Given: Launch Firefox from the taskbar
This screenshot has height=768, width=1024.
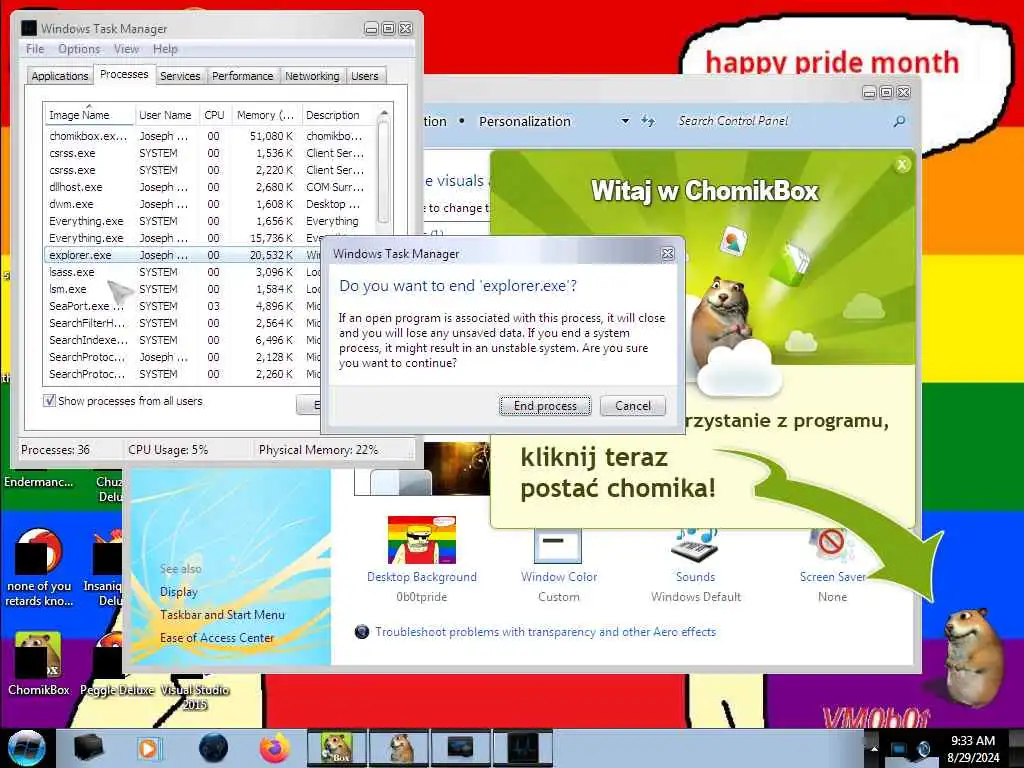Looking at the screenshot, I should 275,747.
